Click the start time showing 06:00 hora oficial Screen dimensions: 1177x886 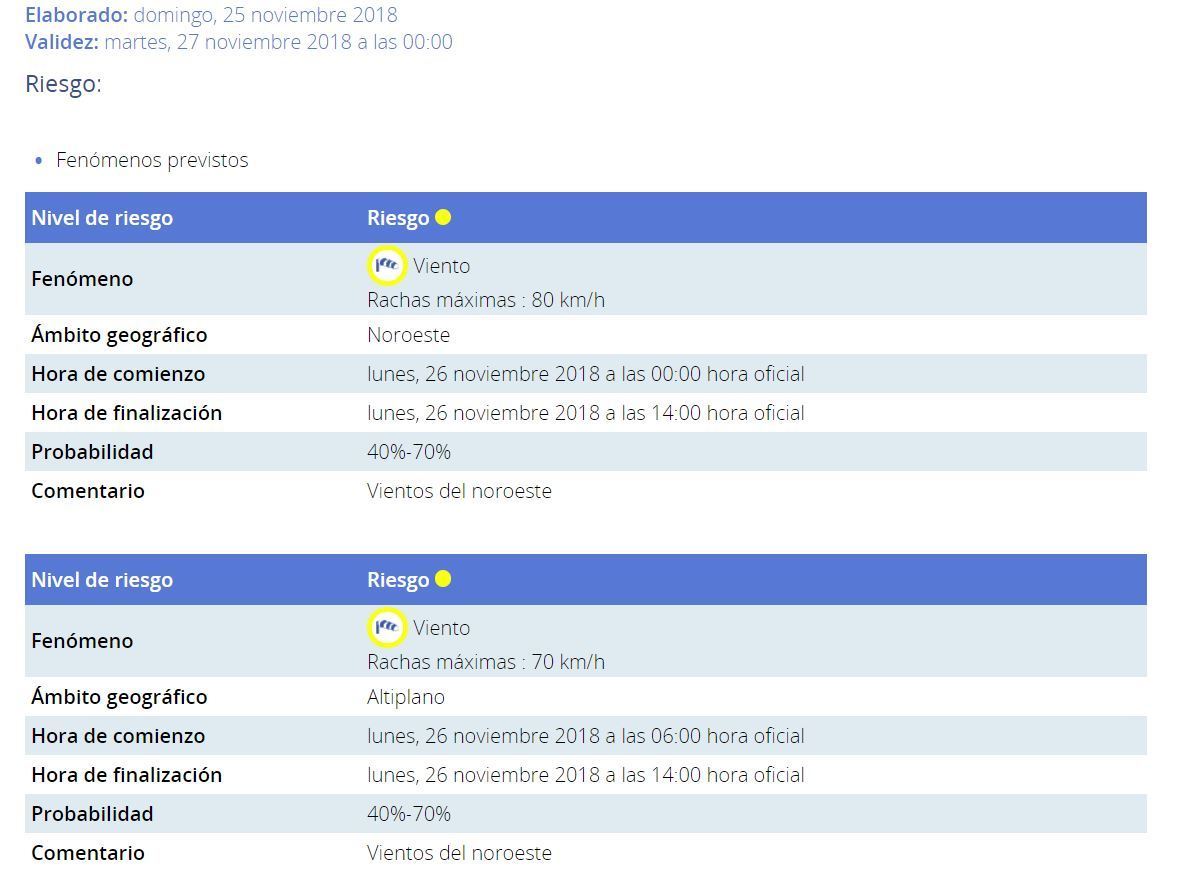coord(585,736)
